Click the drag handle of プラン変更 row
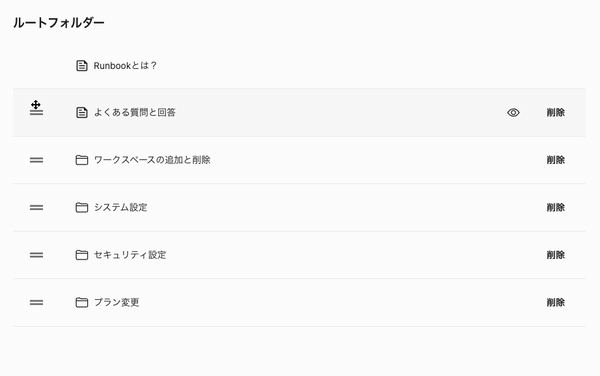 click(36, 302)
